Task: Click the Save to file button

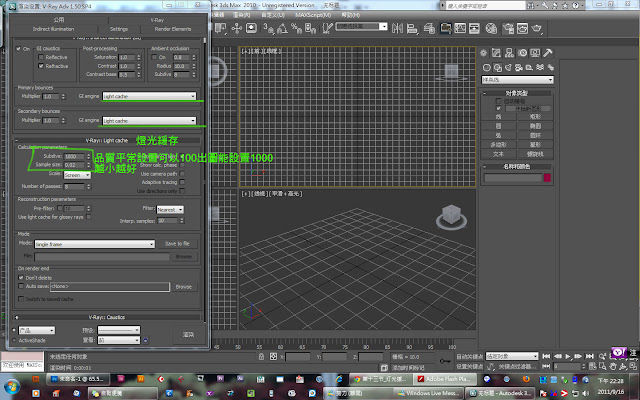Action: [x=178, y=244]
